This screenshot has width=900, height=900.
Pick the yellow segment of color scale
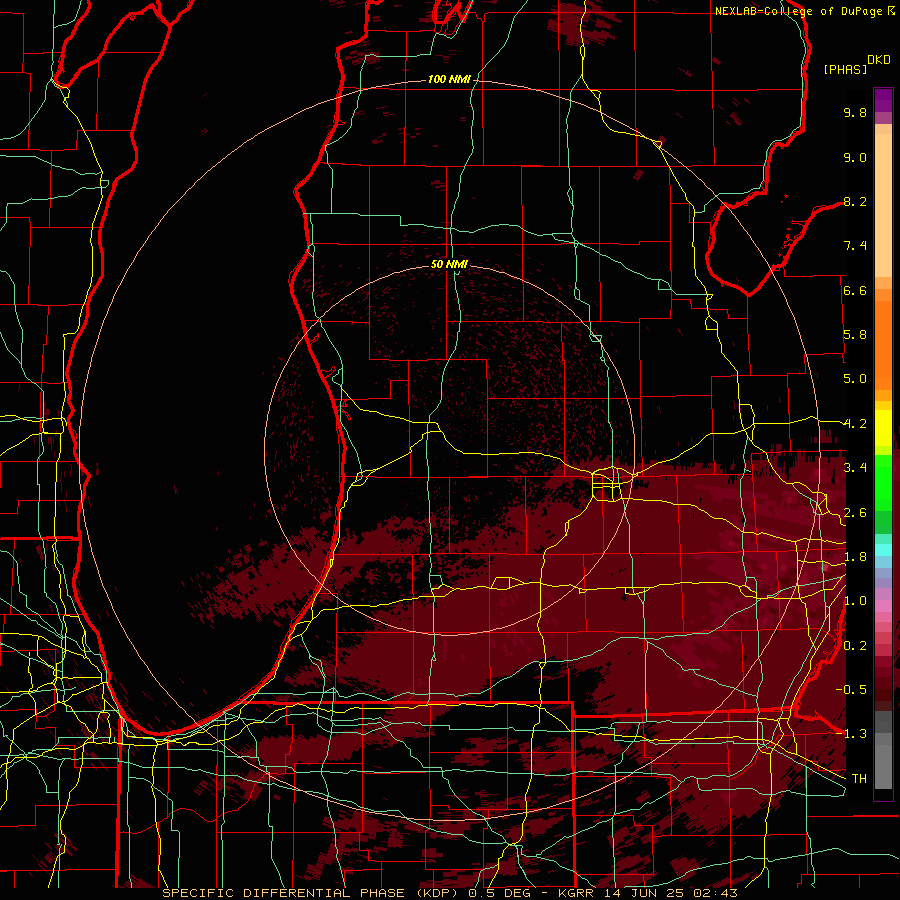point(883,428)
